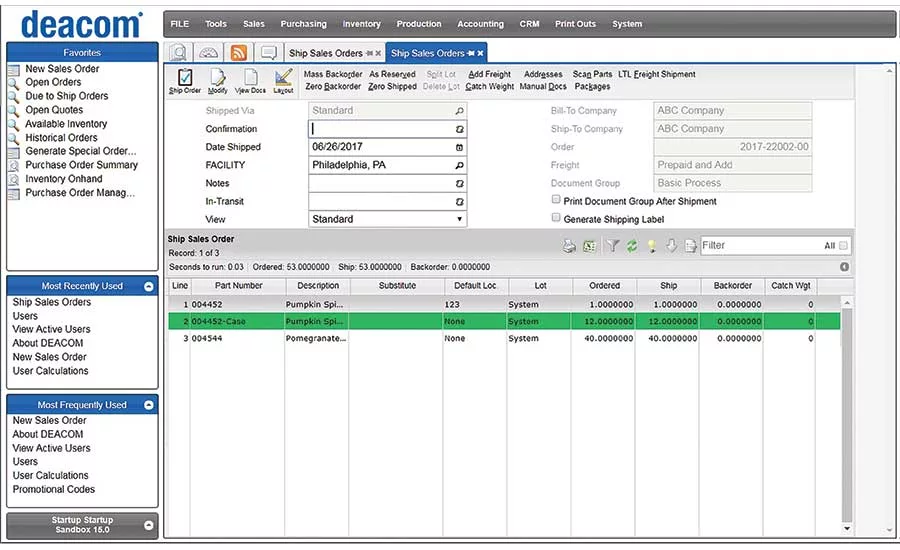The image size is (900, 550).
Task: Open the Inventory menu
Action: 362,24
